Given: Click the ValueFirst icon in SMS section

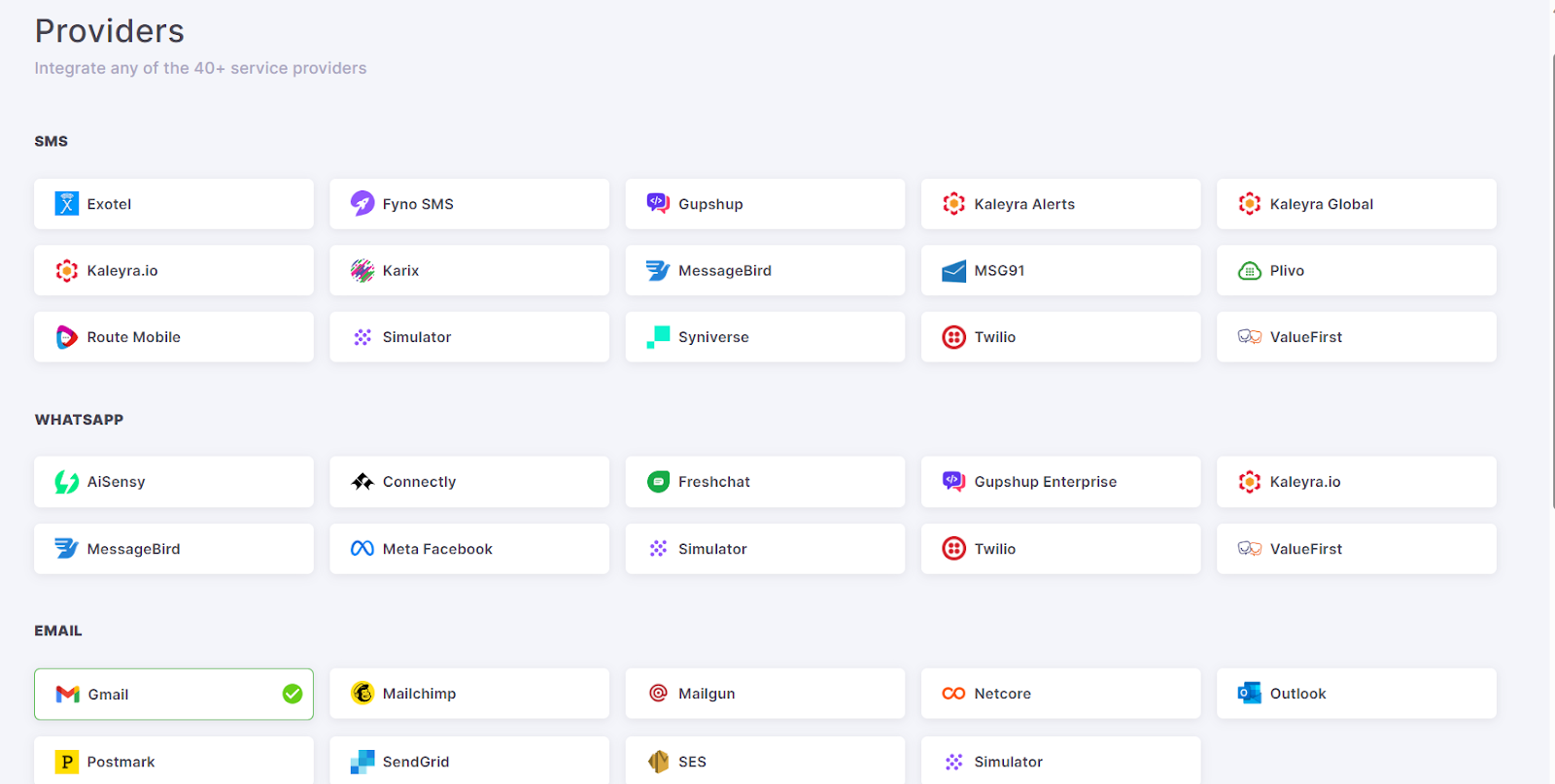Looking at the screenshot, I should pos(1250,337).
